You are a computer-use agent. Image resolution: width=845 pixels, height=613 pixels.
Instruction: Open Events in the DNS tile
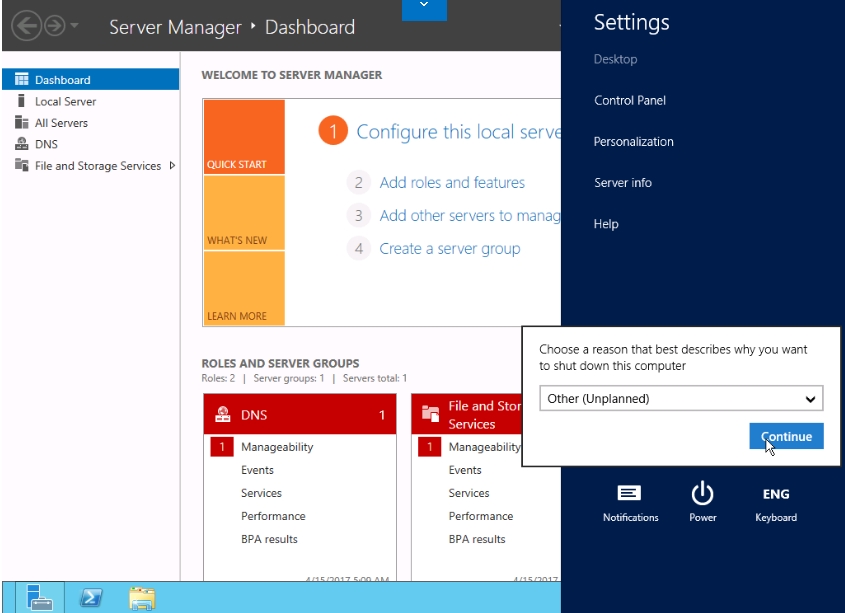(x=257, y=470)
